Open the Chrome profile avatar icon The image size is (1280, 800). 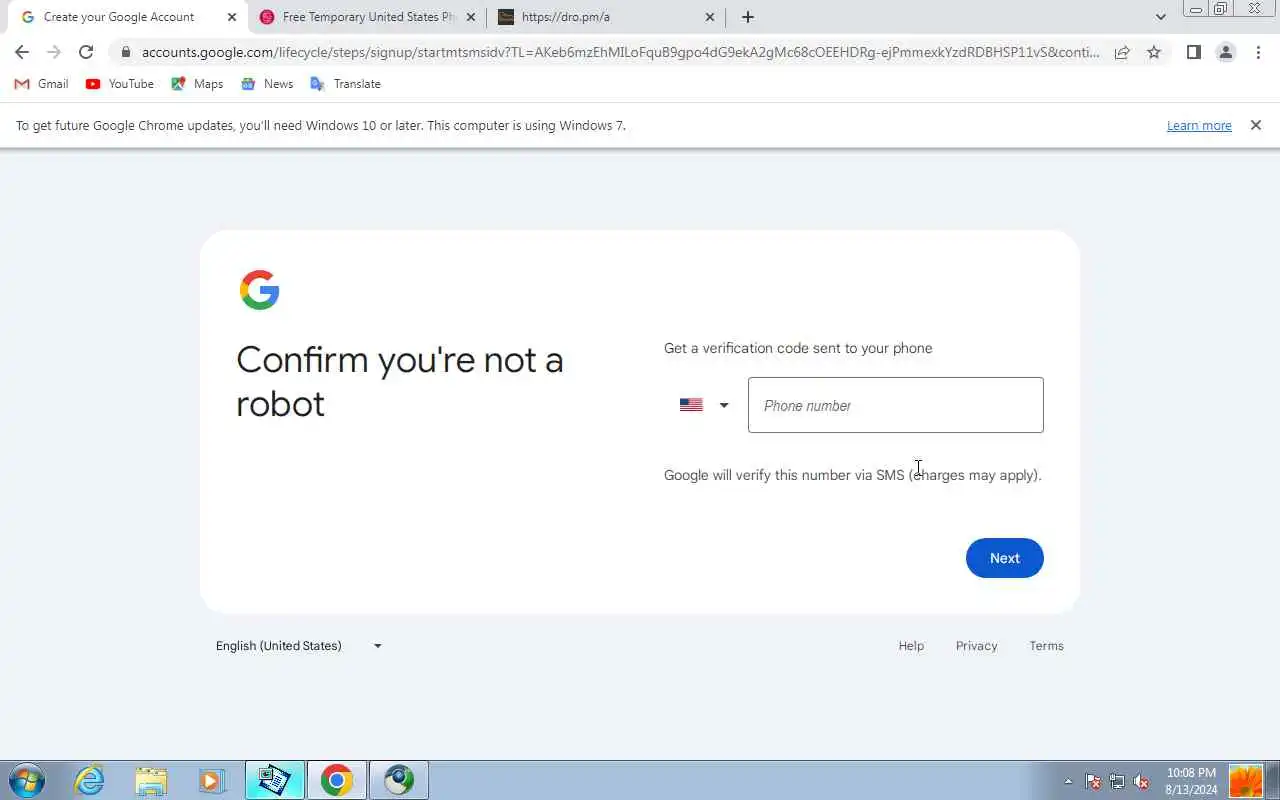tap(1226, 52)
